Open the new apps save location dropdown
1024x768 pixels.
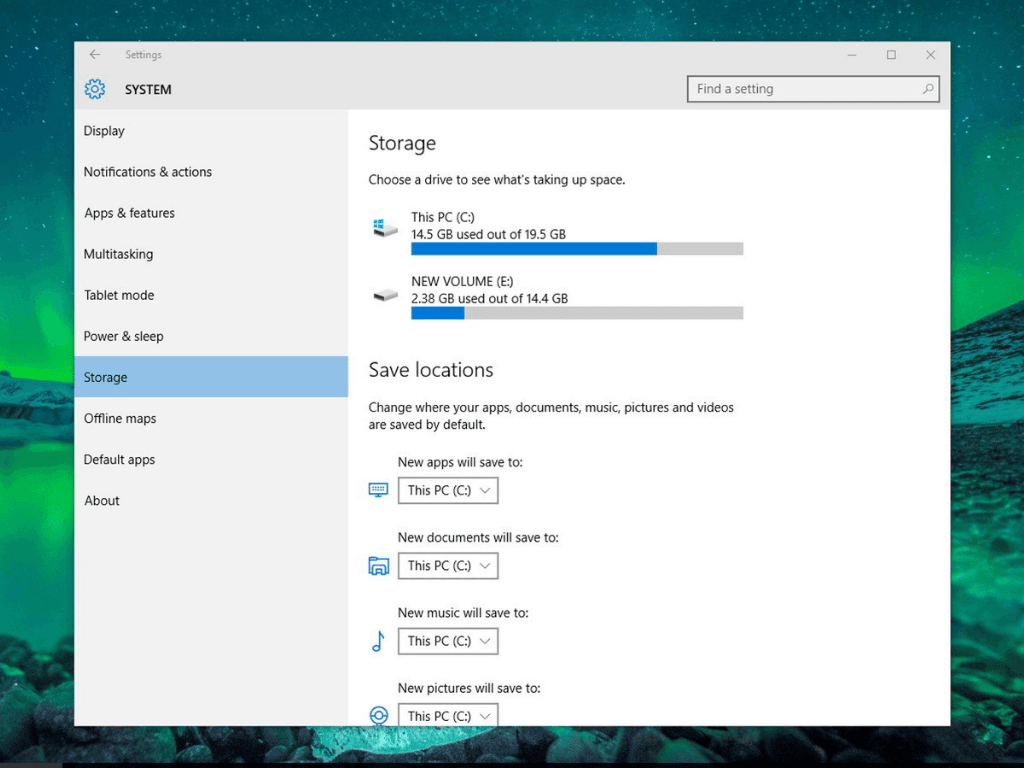(x=448, y=490)
